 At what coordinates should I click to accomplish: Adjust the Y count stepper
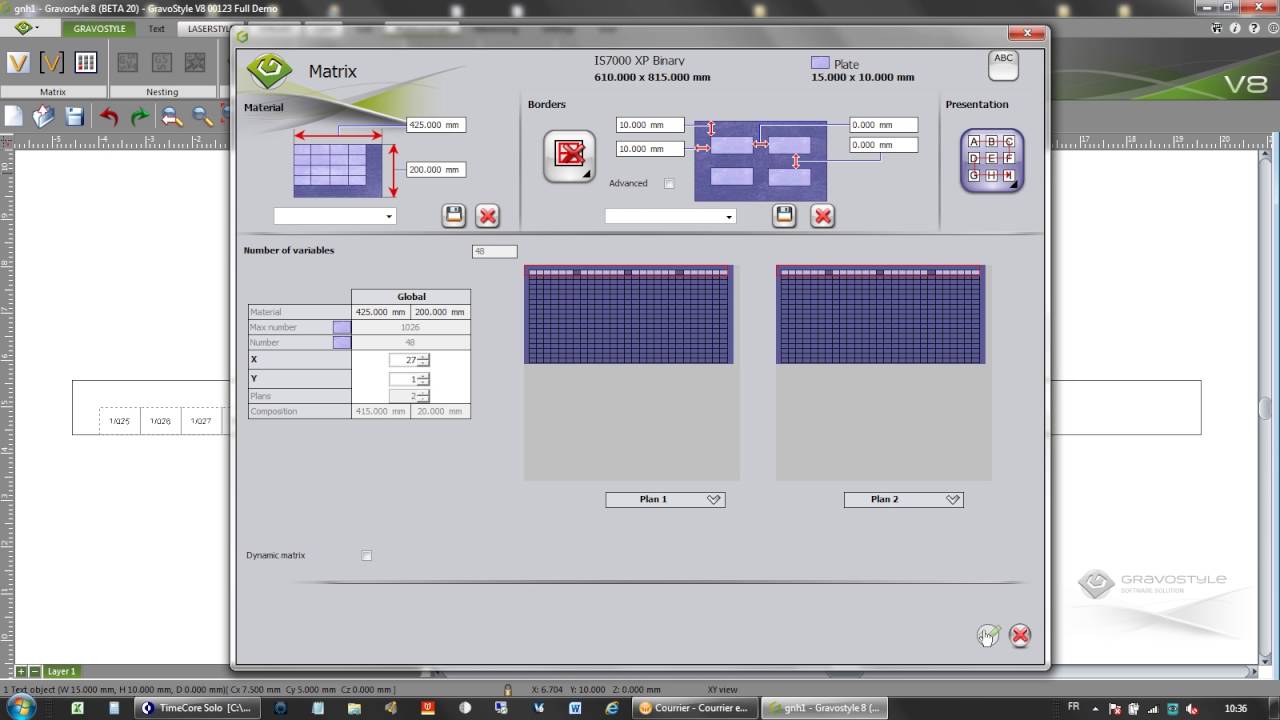coord(424,380)
